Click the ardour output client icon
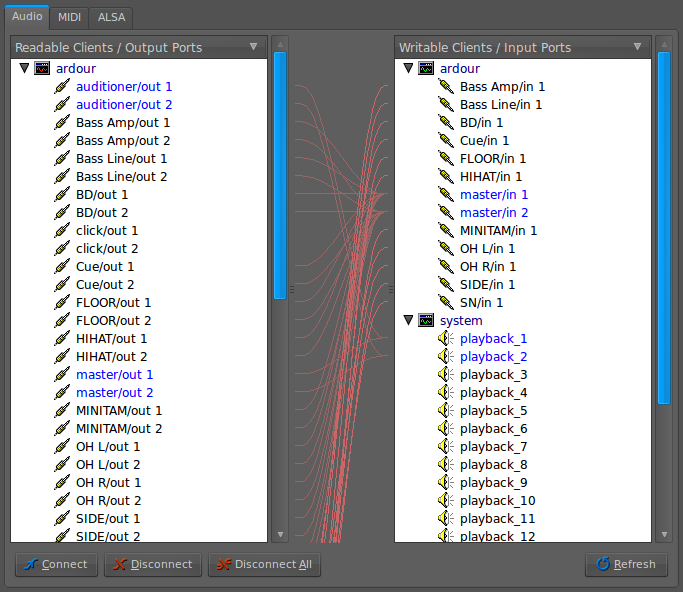 pos(42,68)
